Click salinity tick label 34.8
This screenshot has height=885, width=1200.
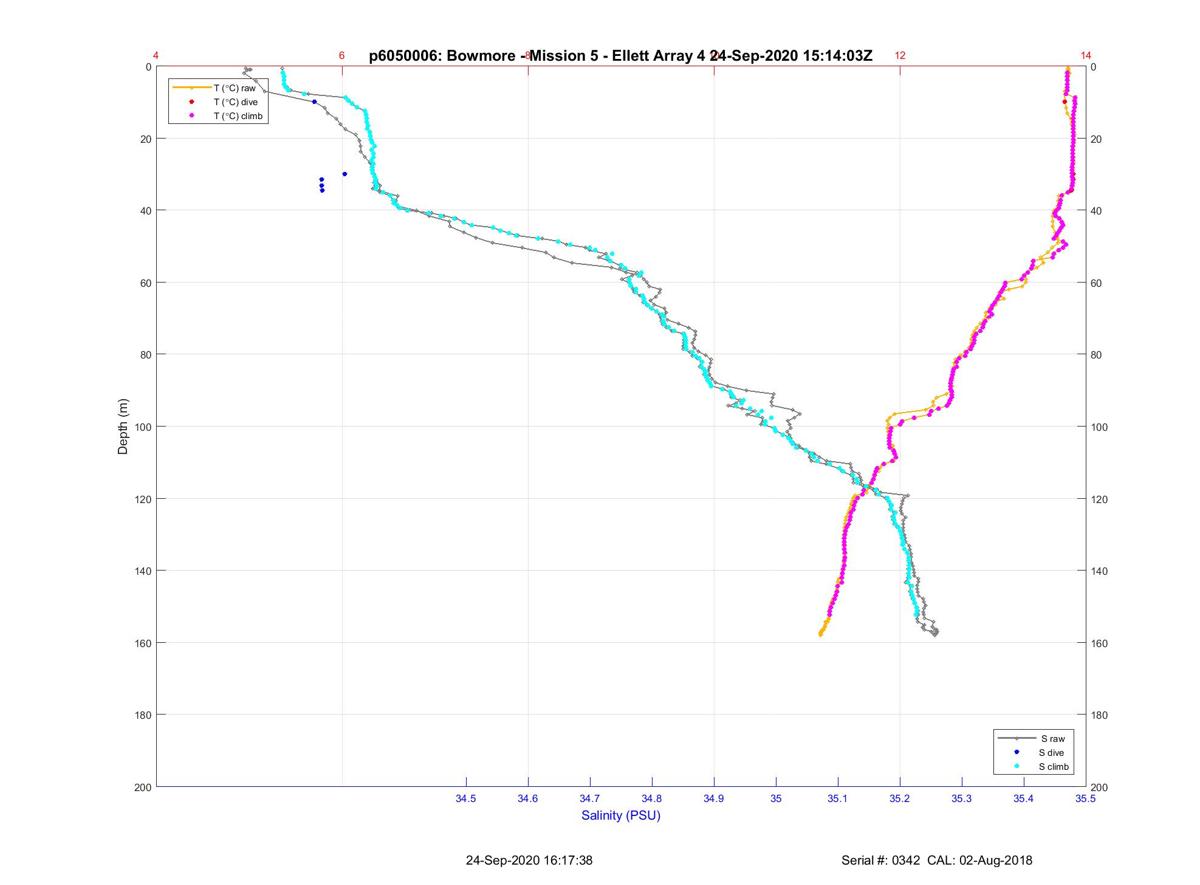pyautogui.click(x=652, y=799)
